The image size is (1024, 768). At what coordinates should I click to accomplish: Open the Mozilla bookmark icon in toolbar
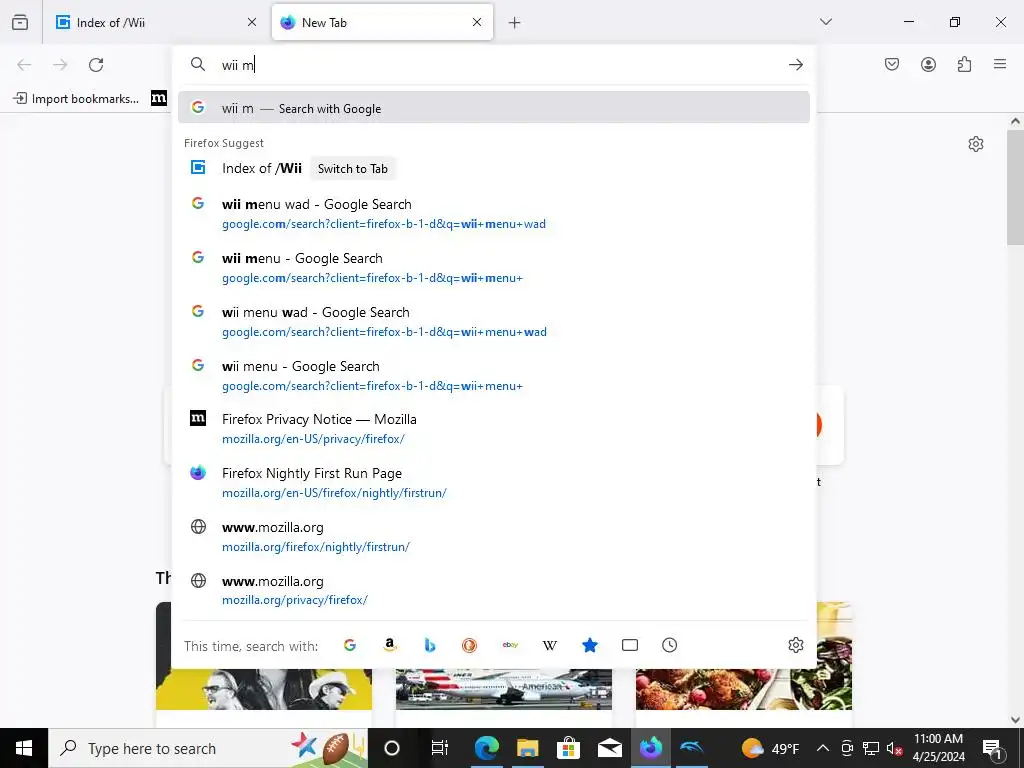pyautogui.click(x=159, y=99)
